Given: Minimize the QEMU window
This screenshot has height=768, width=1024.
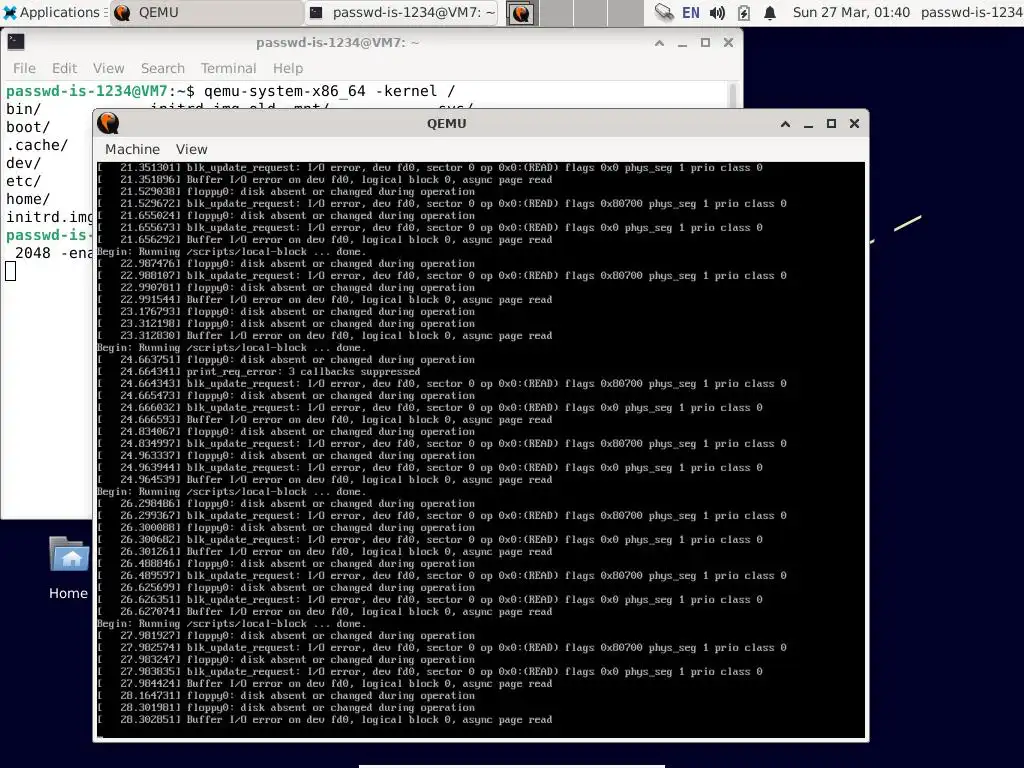Looking at the screenshot, I should coord(808,123).
